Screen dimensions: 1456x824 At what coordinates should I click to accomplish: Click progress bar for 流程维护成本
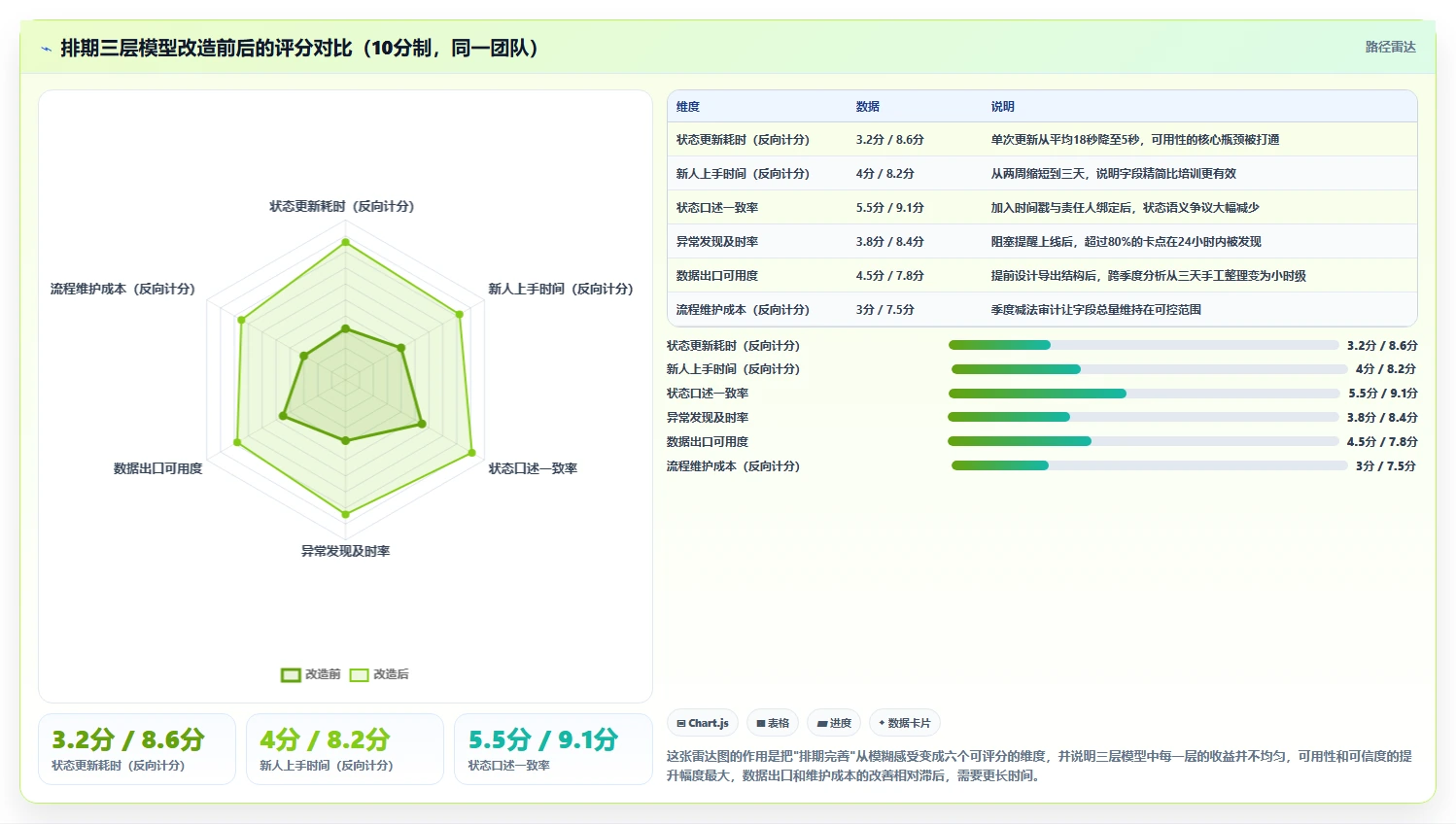tap(1149, 465)
